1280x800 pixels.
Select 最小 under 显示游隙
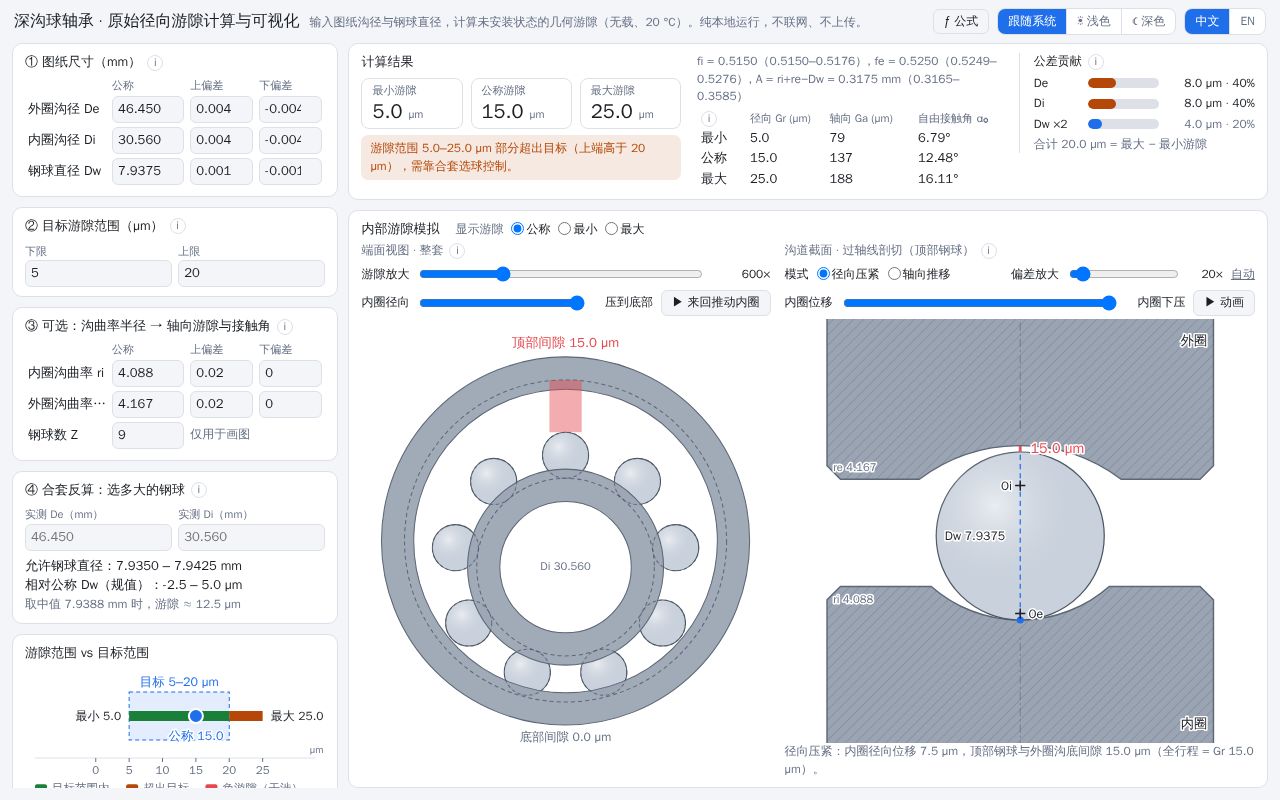578,229
